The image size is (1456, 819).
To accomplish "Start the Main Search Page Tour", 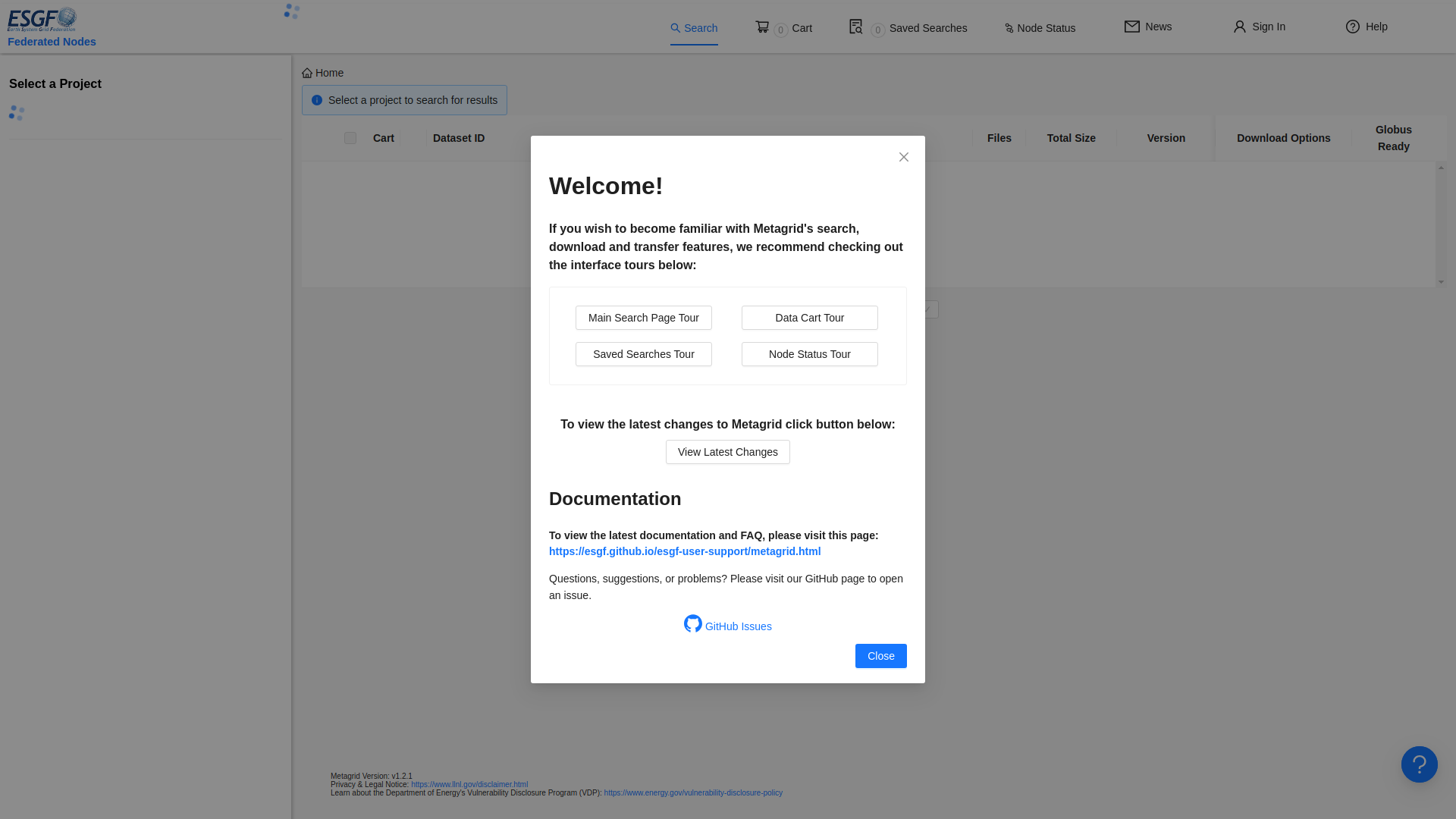I will pos(644,318).
